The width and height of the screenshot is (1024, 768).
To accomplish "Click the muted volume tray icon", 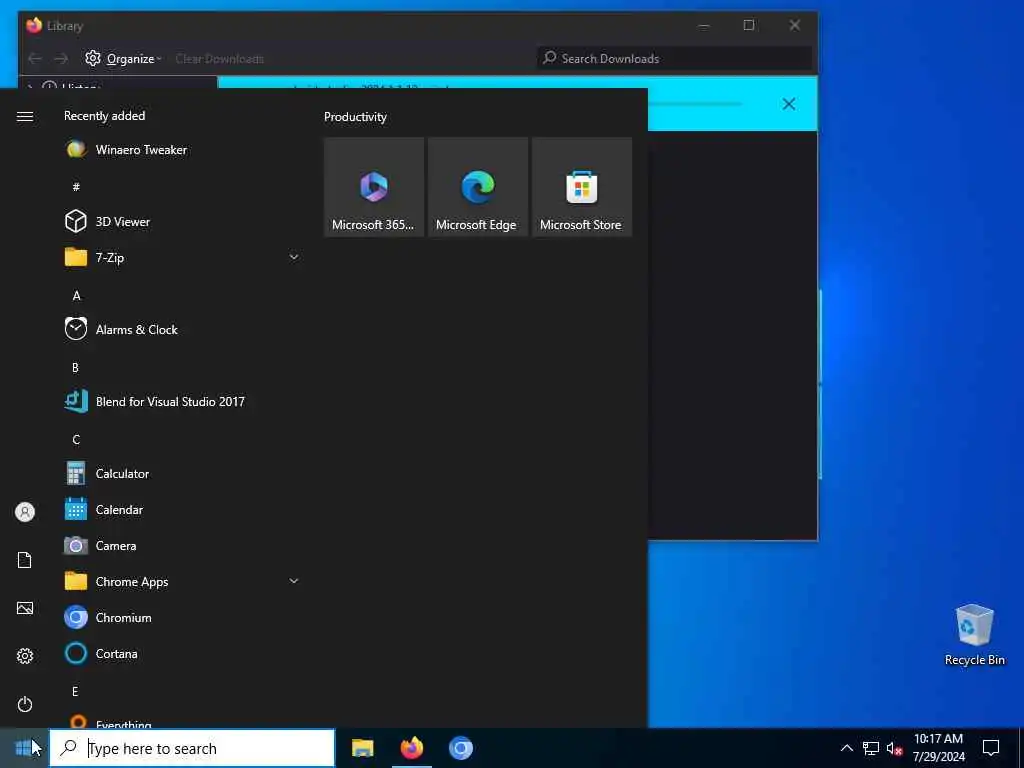I will click(x=894, y=748).
